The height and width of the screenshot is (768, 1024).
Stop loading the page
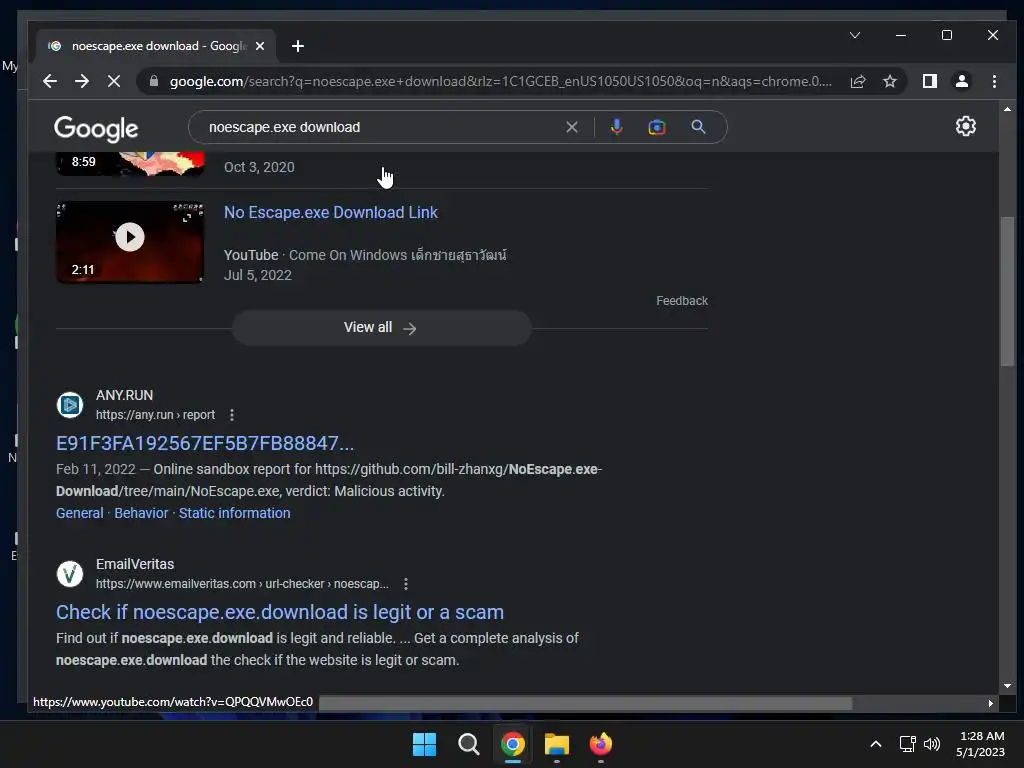click(x=114, y=81)
